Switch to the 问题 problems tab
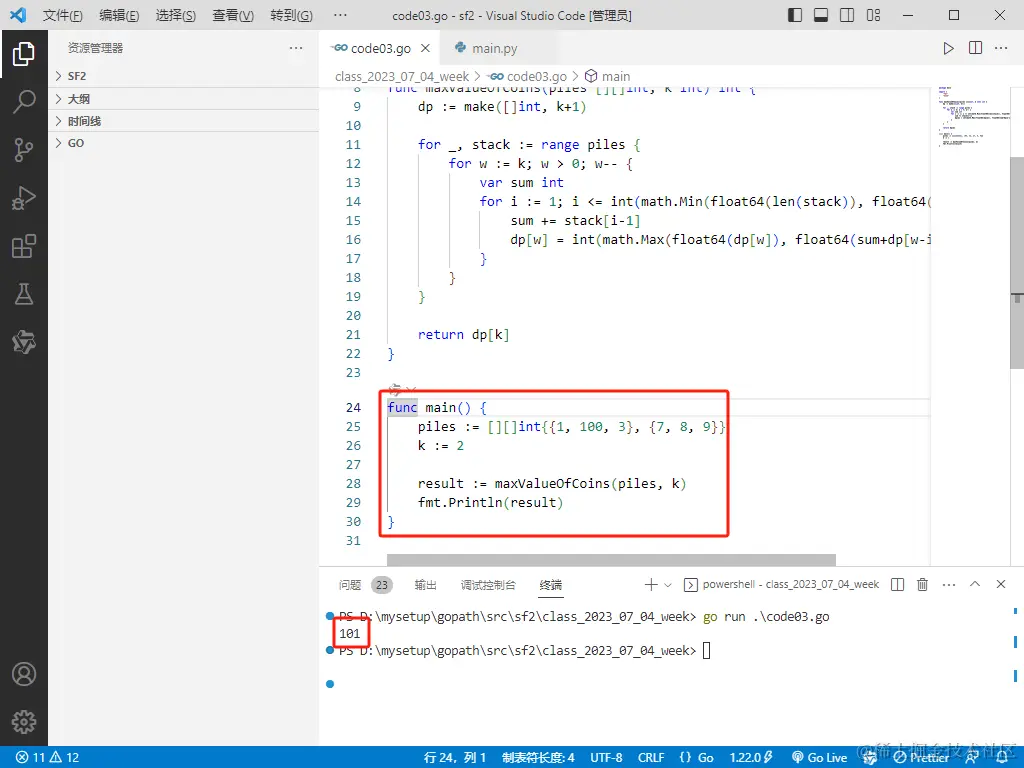The image size is (1024, 768). pyautogui.click(x=349, y=585)
